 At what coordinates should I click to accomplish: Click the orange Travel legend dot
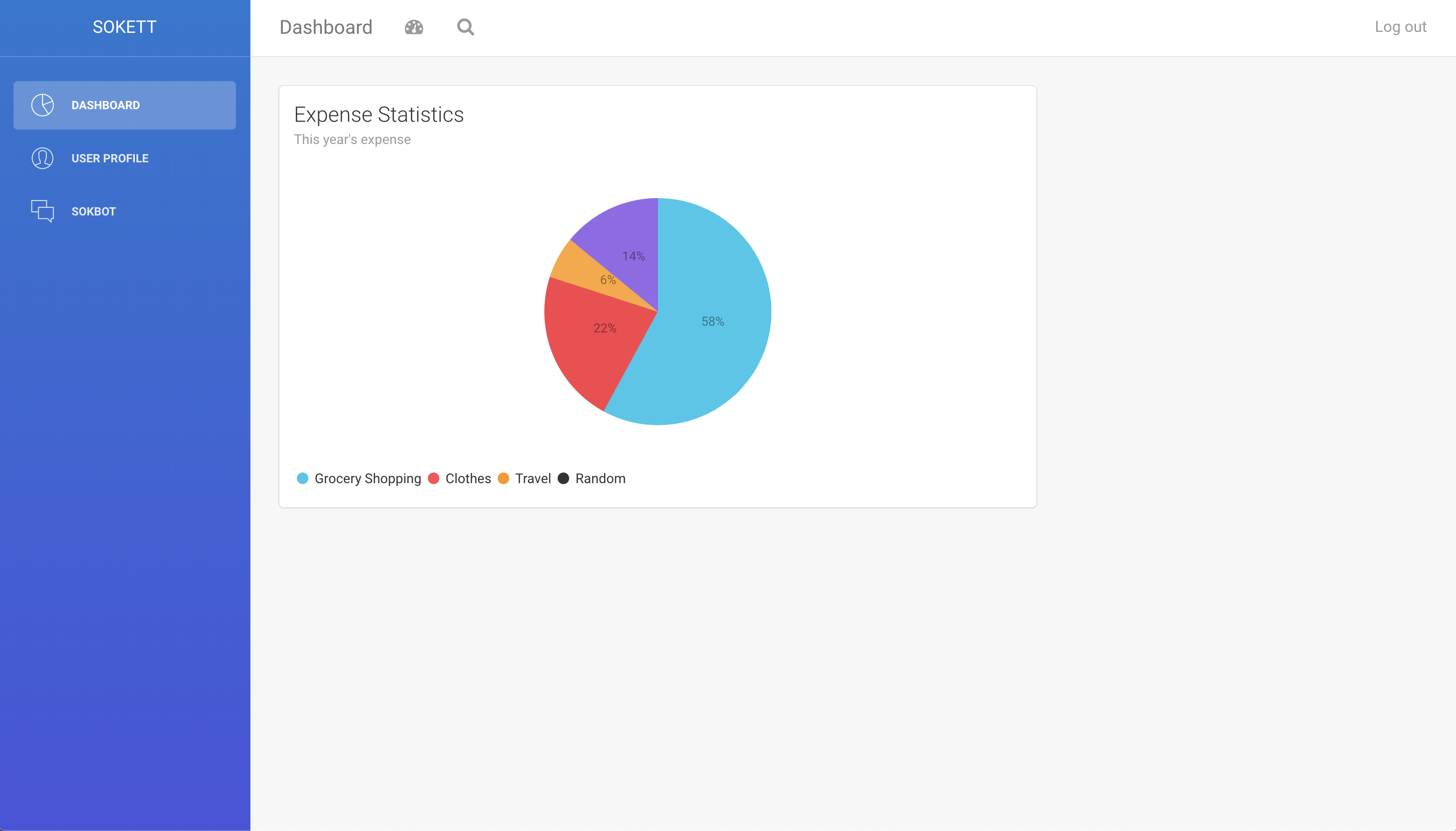(503, 478)
